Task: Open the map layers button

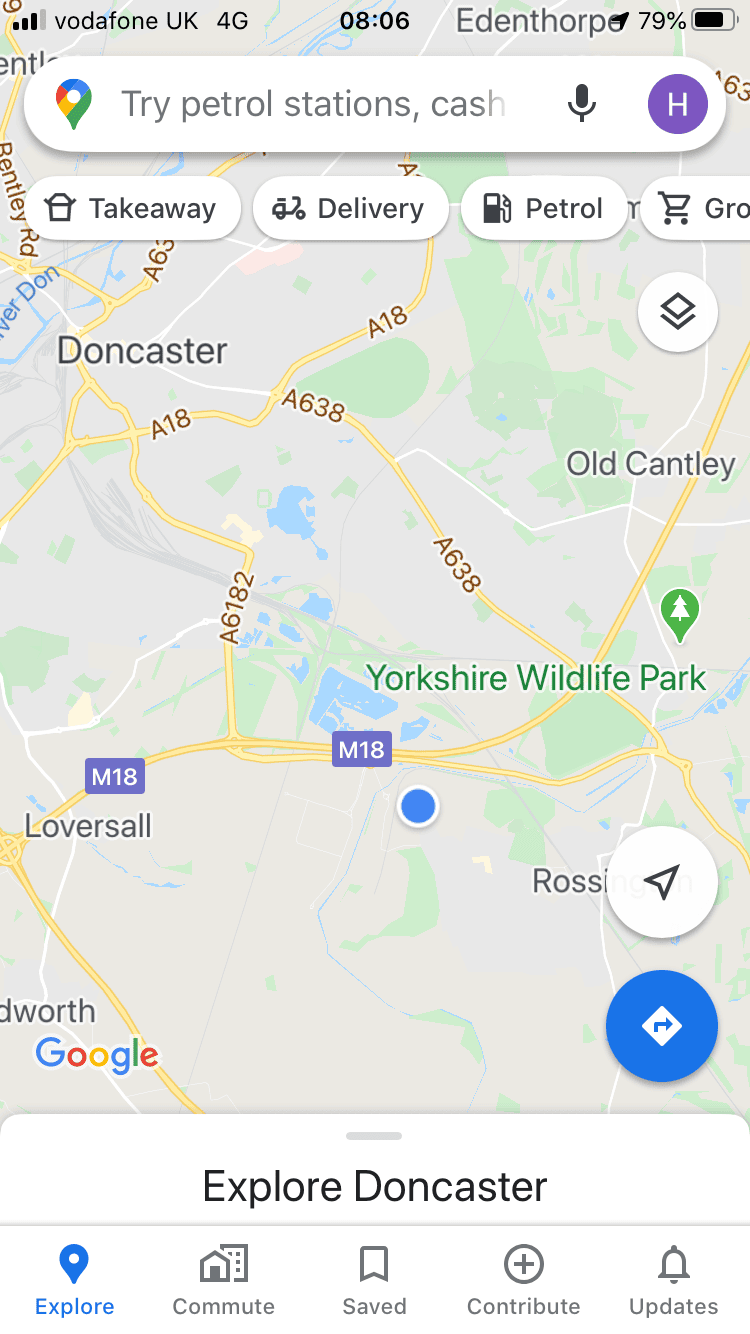Action: tap(678, 312)
